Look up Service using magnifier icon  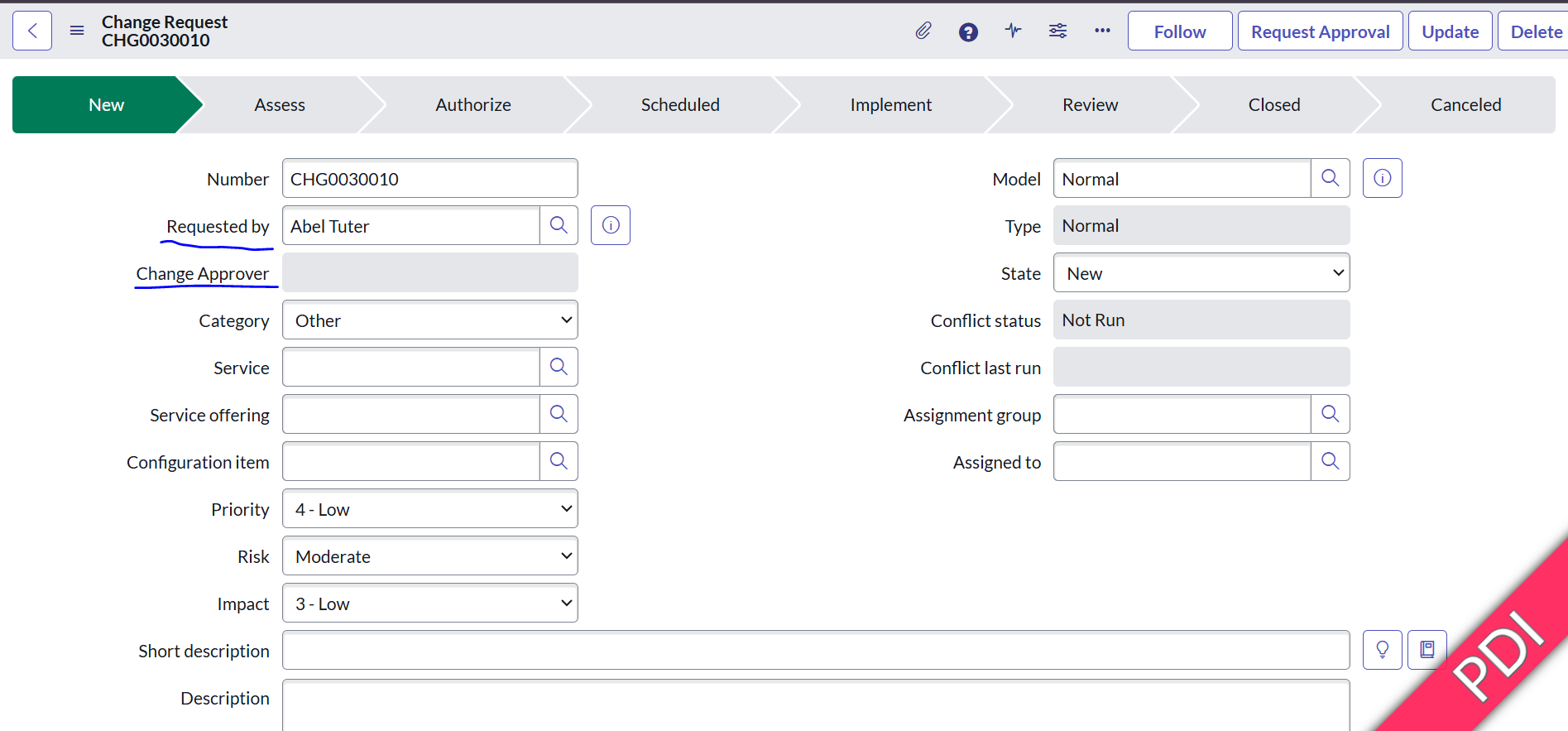[559, 367]
